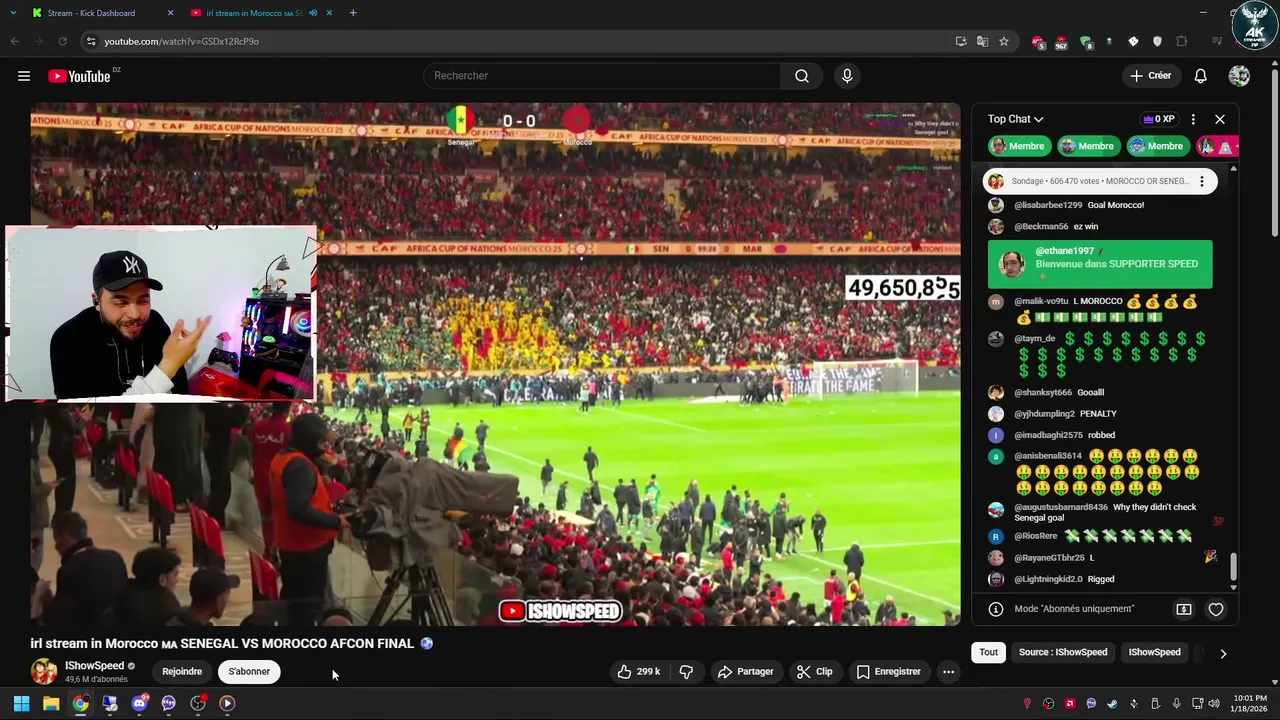1280x720 pixels.
Task: Translate this page icon
Action: coord(982,41)
